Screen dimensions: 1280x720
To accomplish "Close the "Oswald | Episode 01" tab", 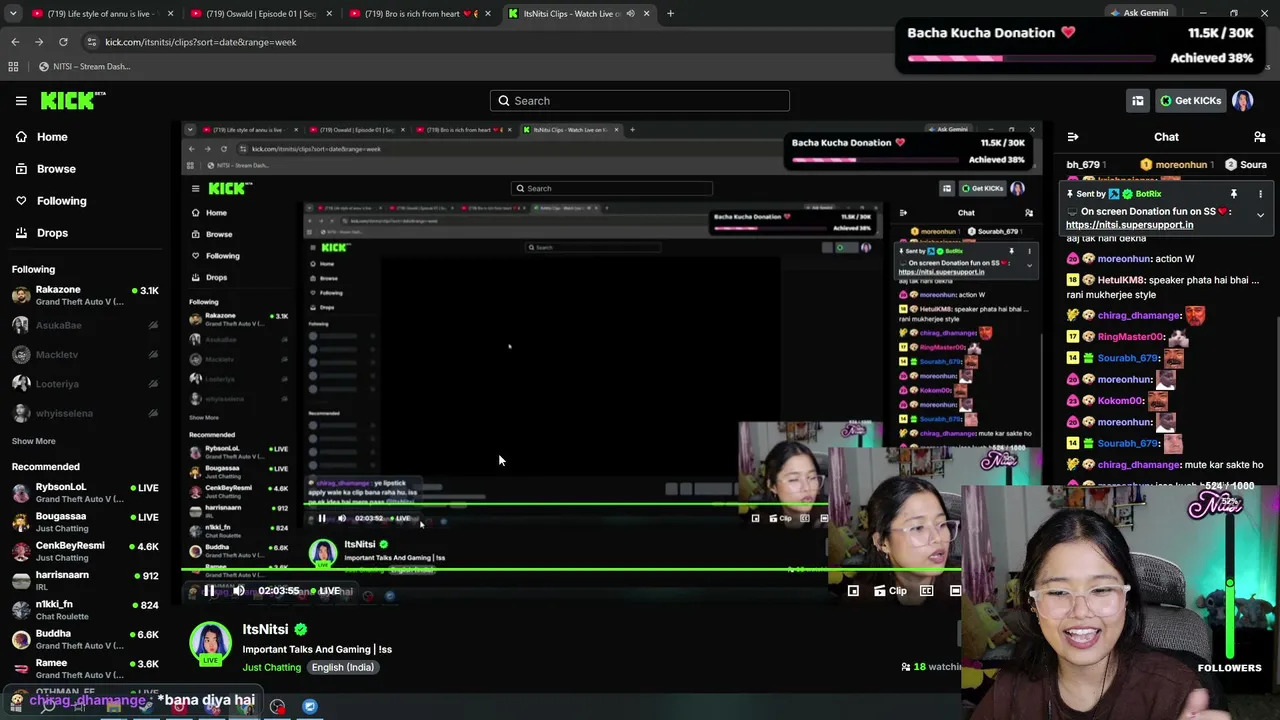I will pos(329,14).
